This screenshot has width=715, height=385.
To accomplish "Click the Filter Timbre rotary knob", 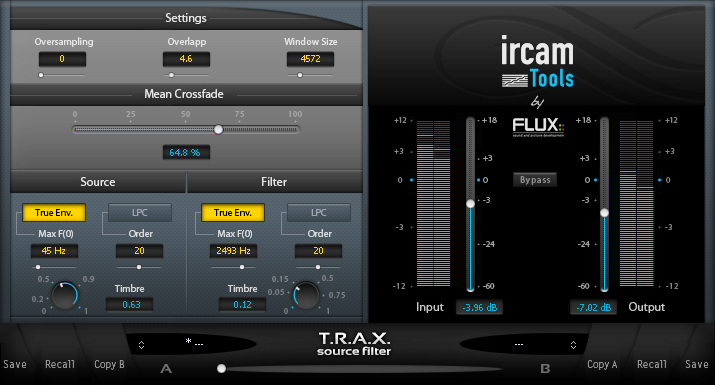I will tap(306, 295).
